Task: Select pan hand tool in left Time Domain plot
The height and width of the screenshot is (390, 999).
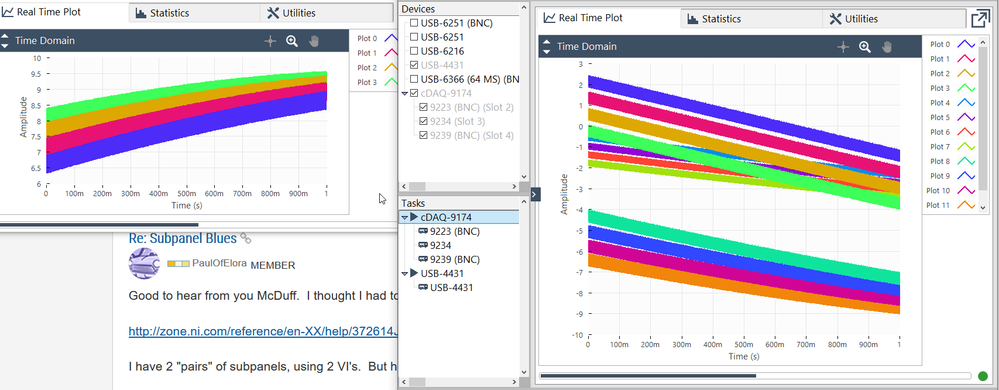Action: pos(313,41)
